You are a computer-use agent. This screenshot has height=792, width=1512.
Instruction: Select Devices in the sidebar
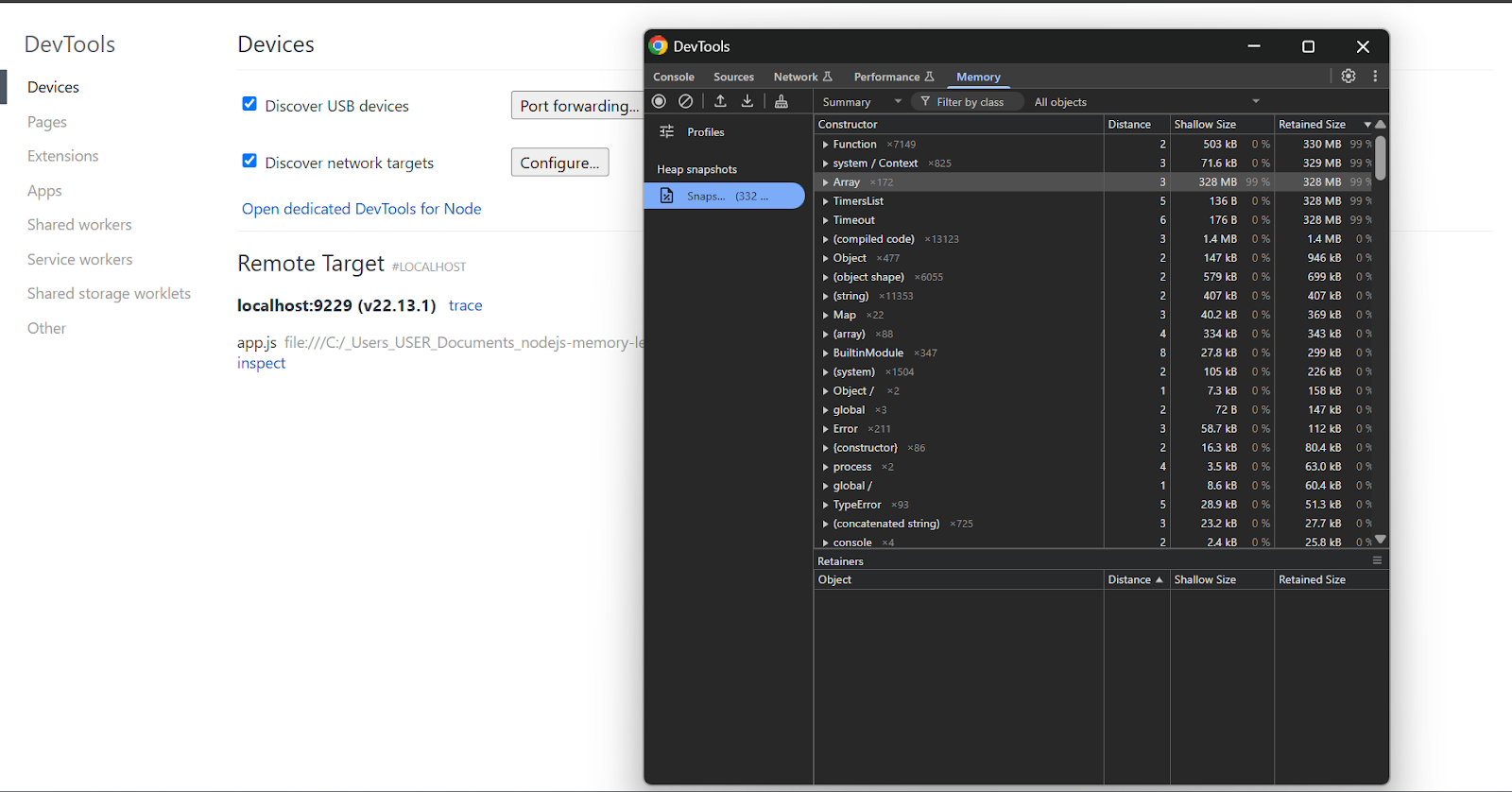pos(53,87)
